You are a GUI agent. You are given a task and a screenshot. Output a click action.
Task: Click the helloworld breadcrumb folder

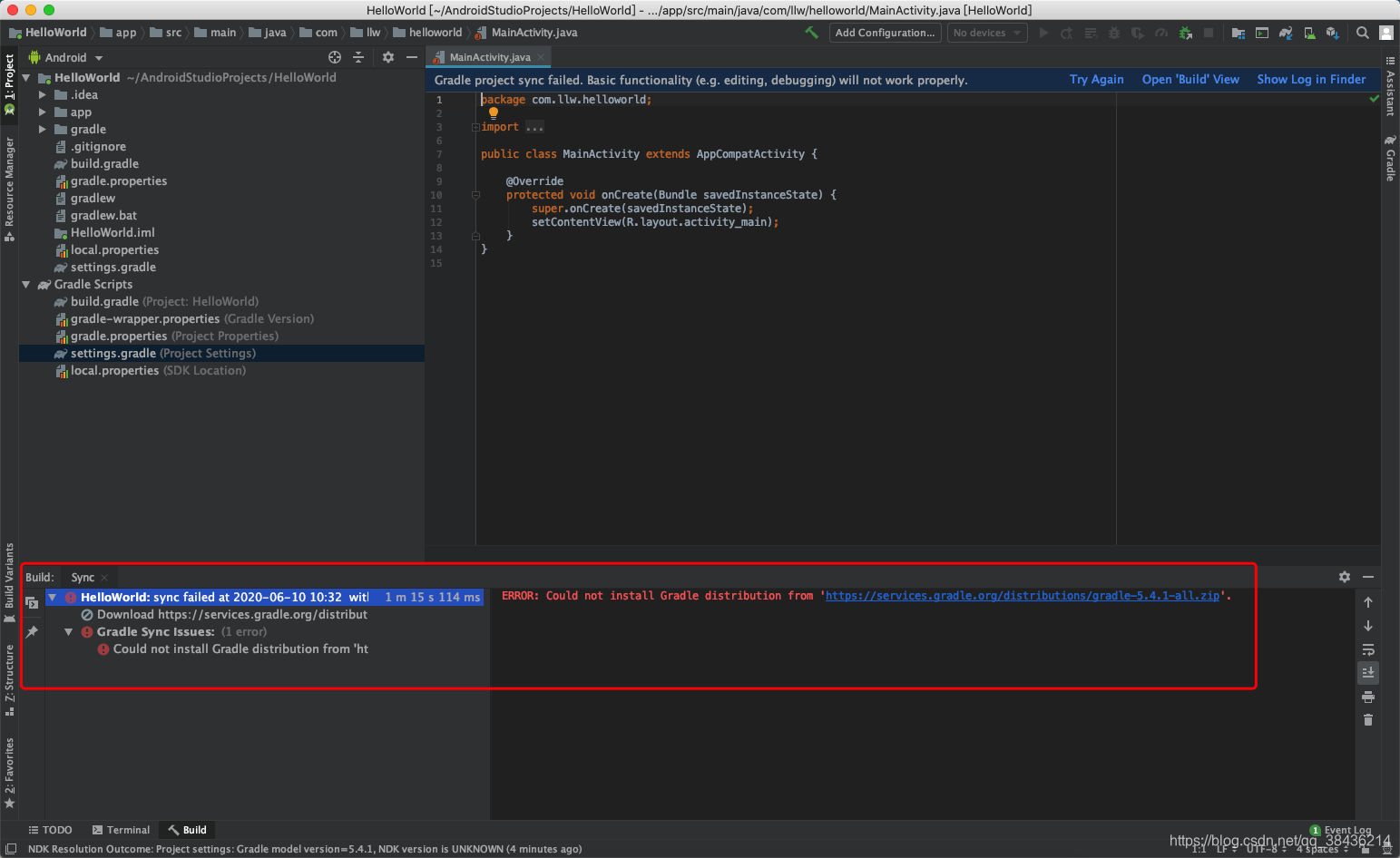click(427, 33)
